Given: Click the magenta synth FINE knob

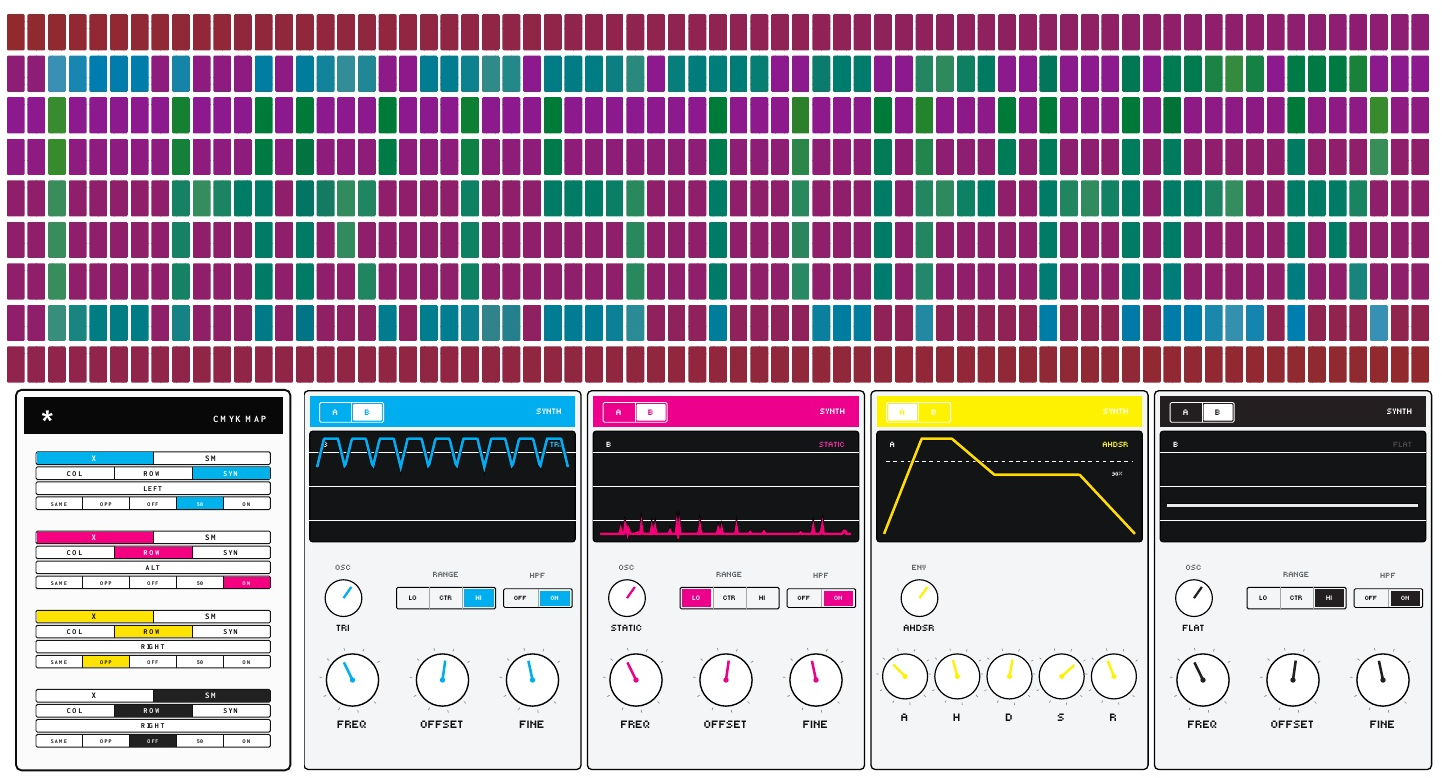Looking at the screenshot, I should click(816, 680).
